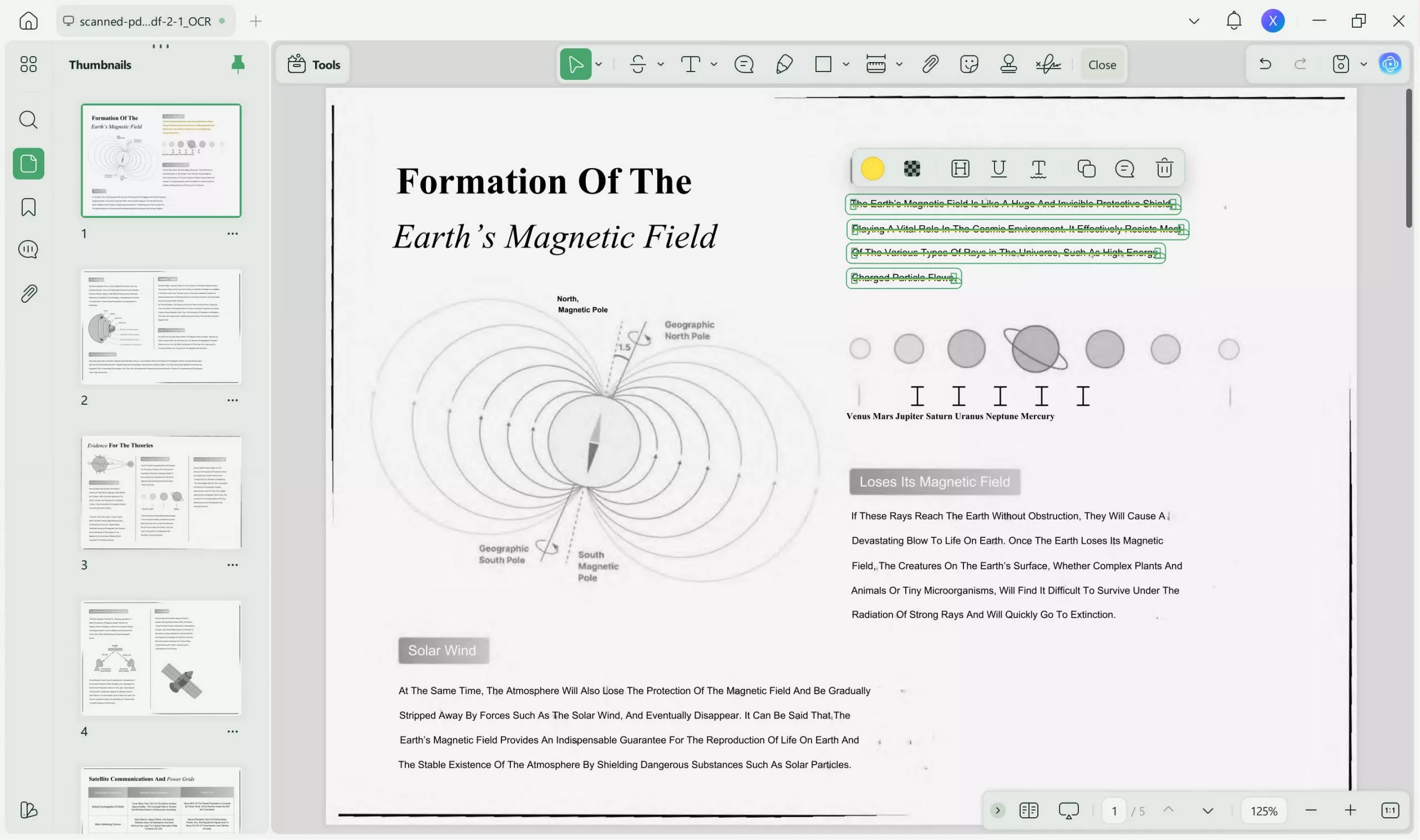Delete the selected highlight via trash icon
The image size is (1420, 840).
(1164, 168)
